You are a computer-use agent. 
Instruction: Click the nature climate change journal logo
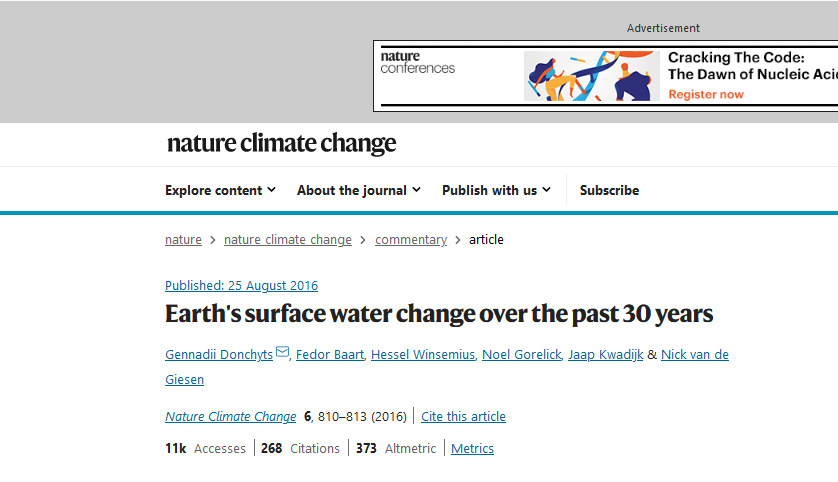[282, 144]
